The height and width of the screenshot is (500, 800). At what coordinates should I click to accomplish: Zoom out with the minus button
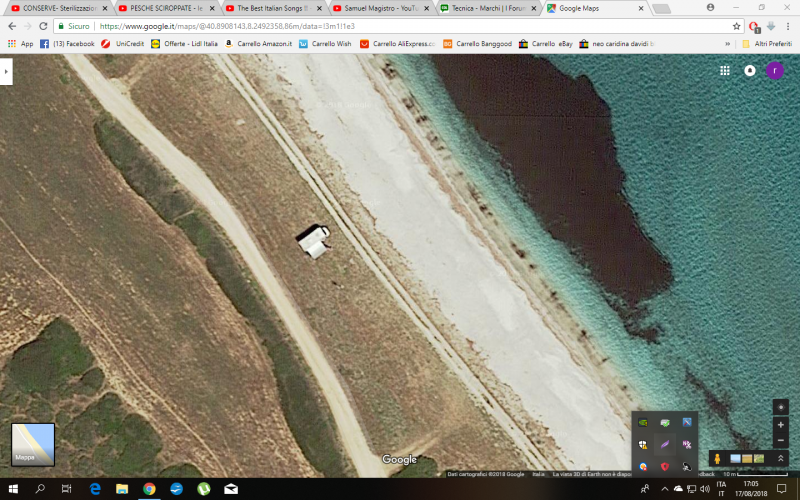tap(781, 441)
